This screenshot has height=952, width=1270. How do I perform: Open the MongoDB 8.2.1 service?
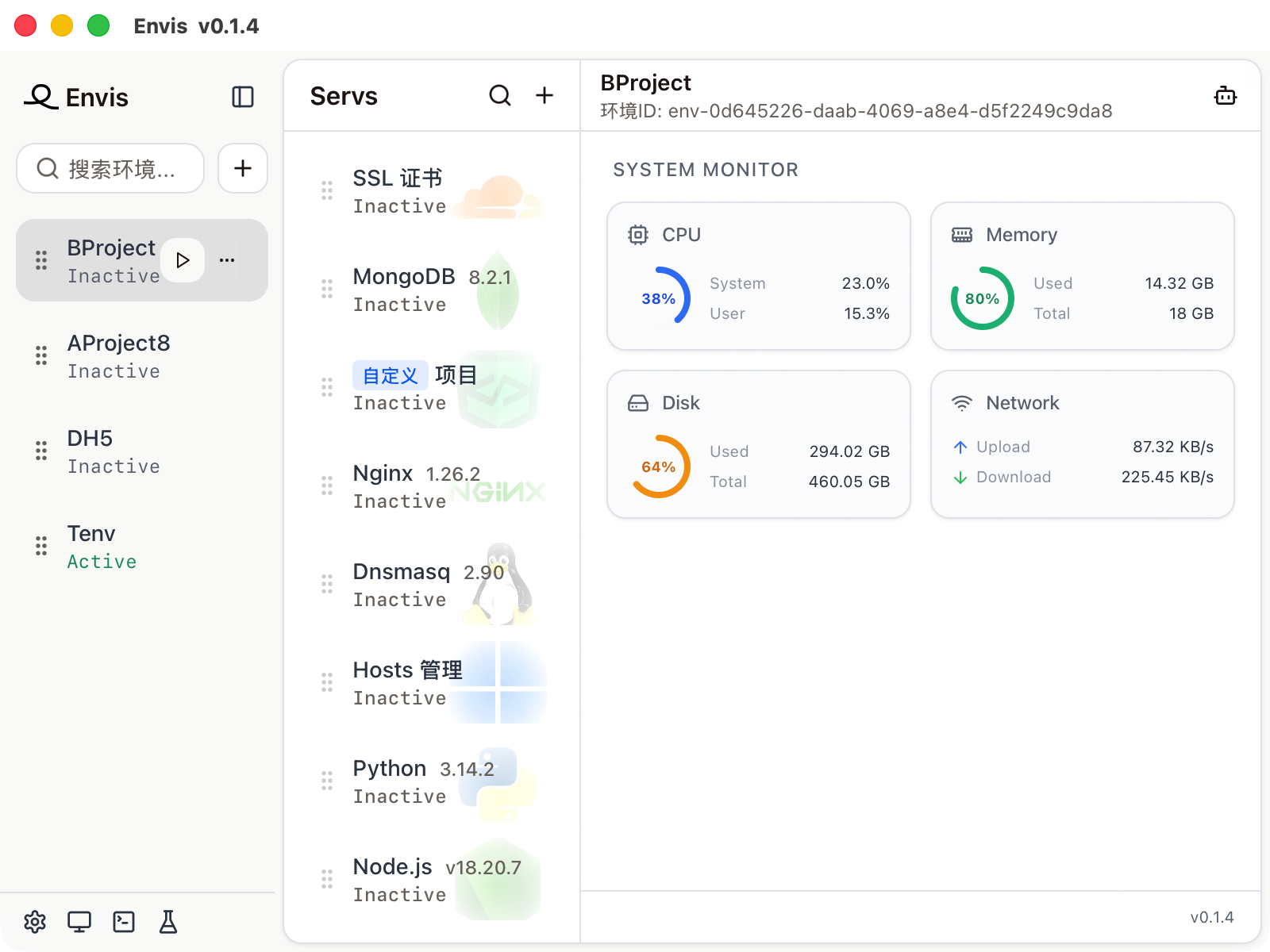tap(432, 289)
